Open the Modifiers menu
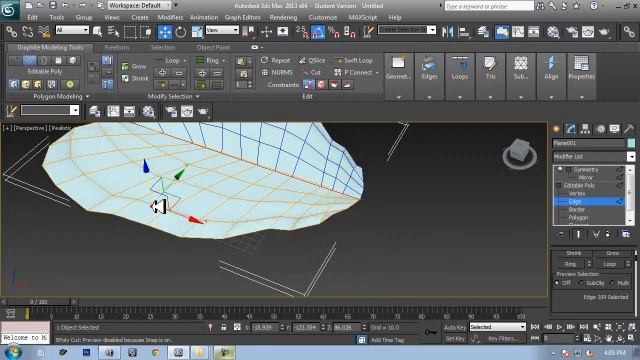 click(x=170, y=18)
